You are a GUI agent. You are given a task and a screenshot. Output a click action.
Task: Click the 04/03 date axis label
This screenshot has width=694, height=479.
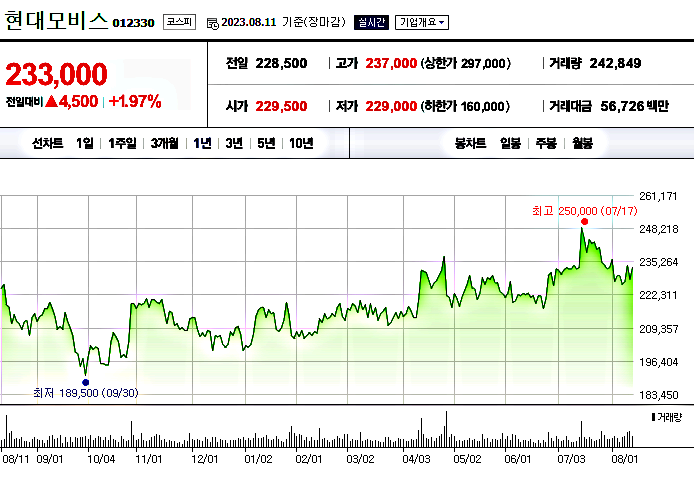coord(416,459)
